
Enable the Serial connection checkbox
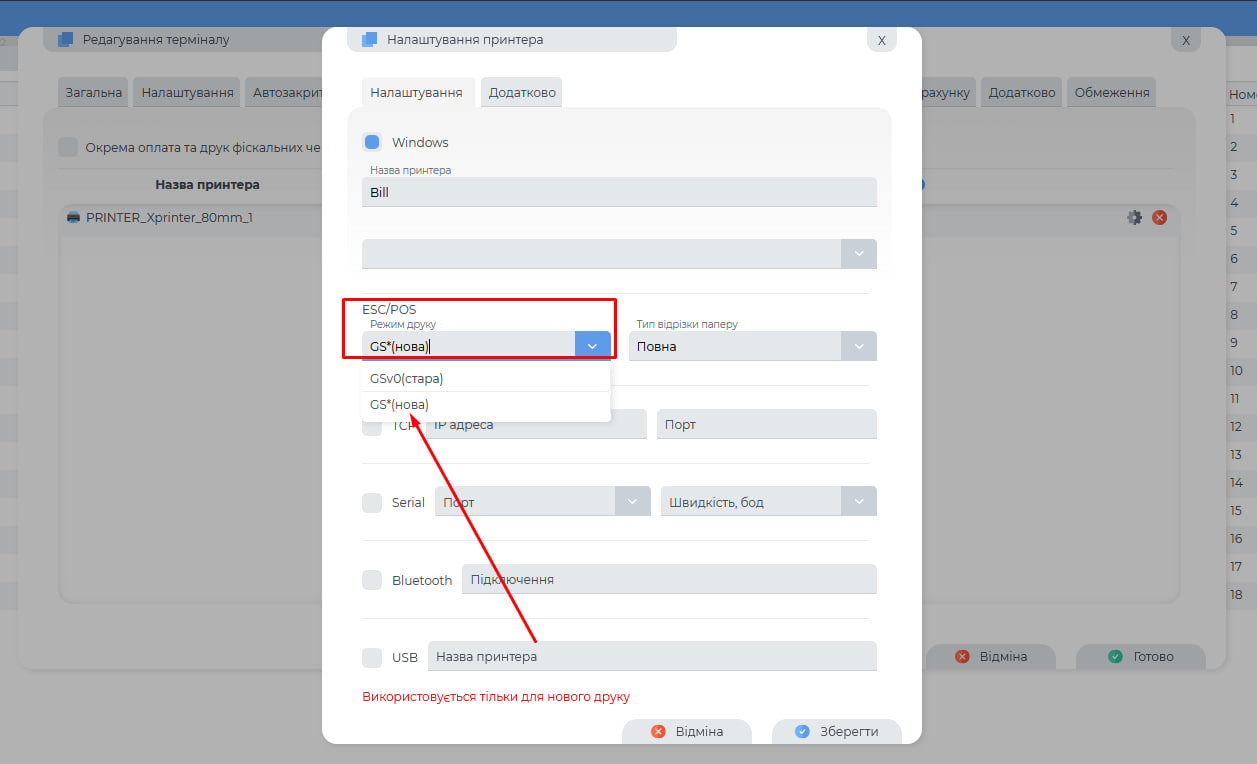pyautogui.click(x=372, y=502)
